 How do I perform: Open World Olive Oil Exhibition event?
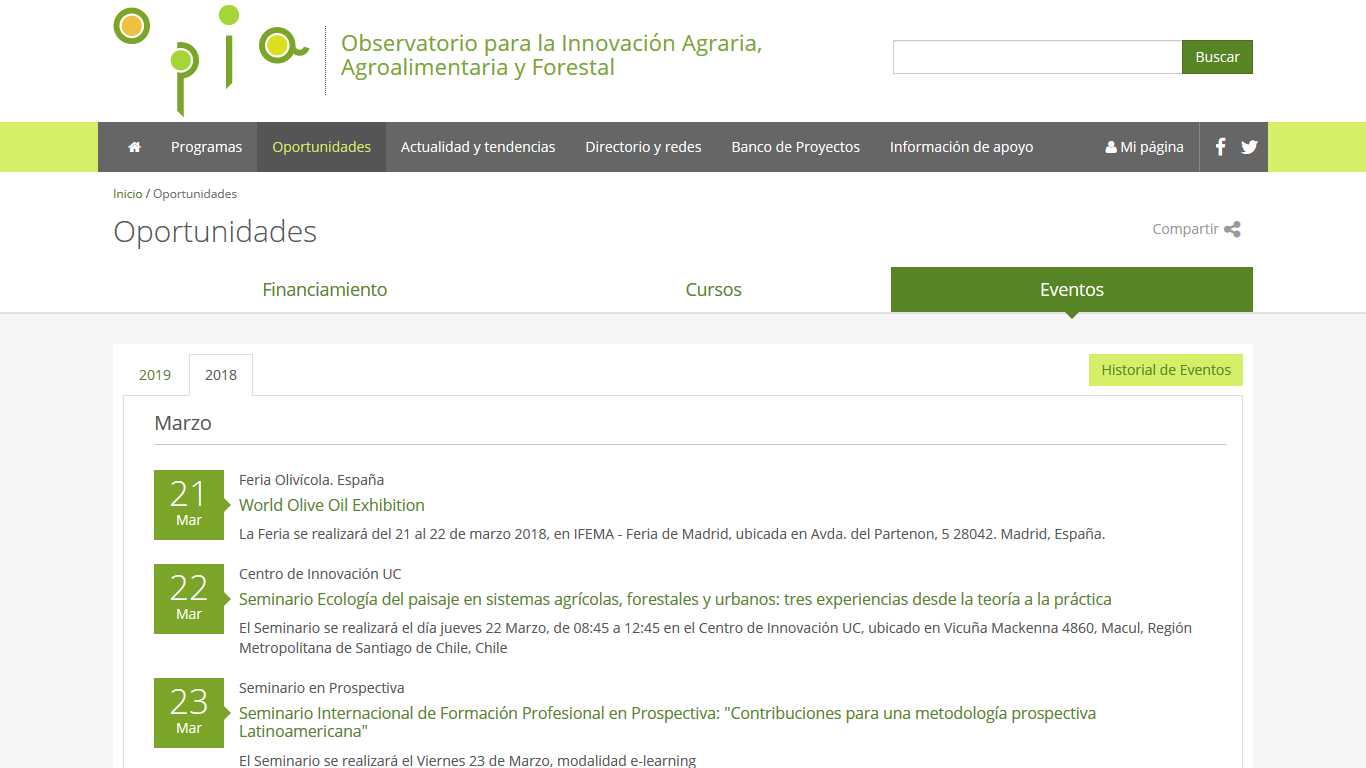[x=332, y=505]
